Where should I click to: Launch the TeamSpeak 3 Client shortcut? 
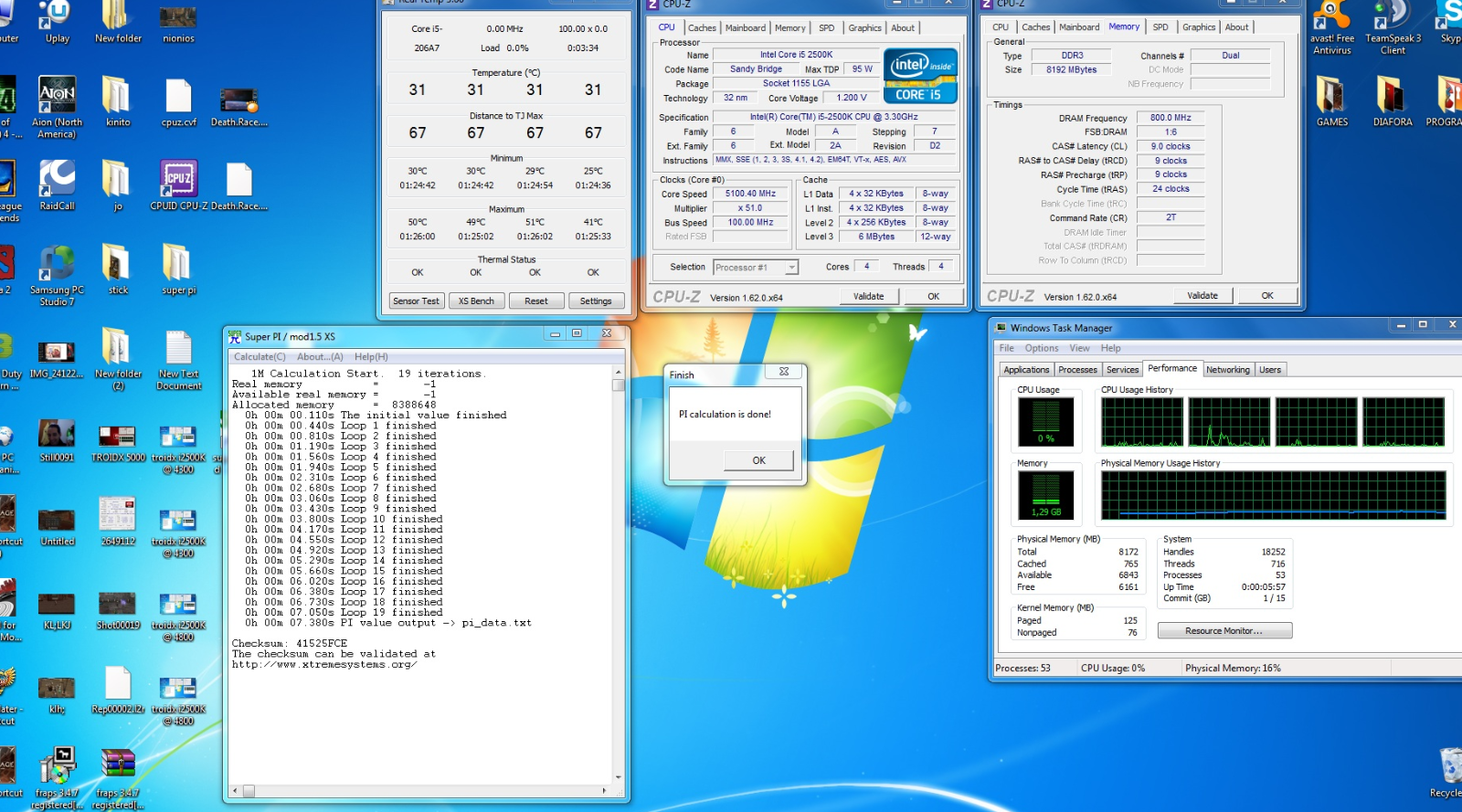pos(1393,27)
